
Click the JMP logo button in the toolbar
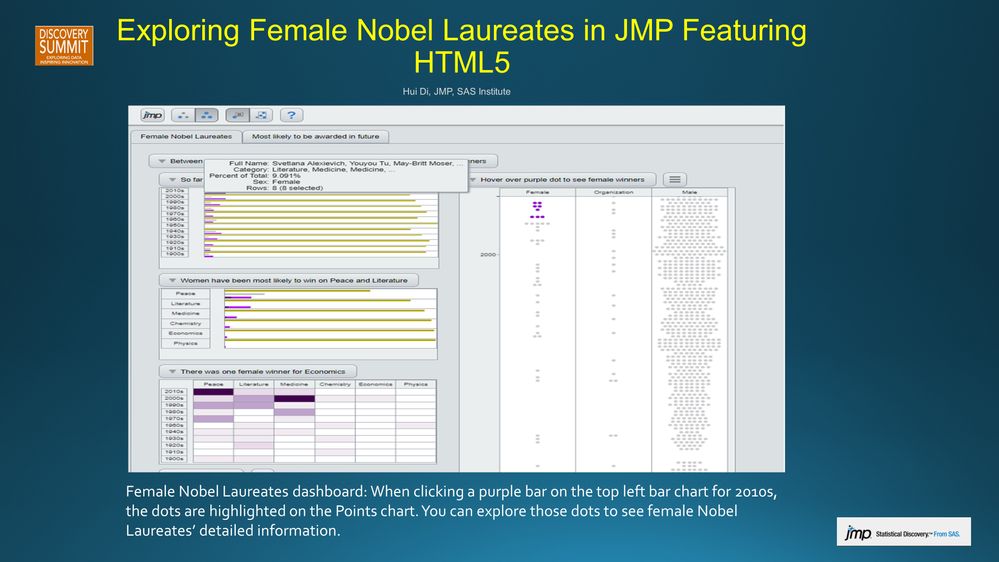[152, 115]
